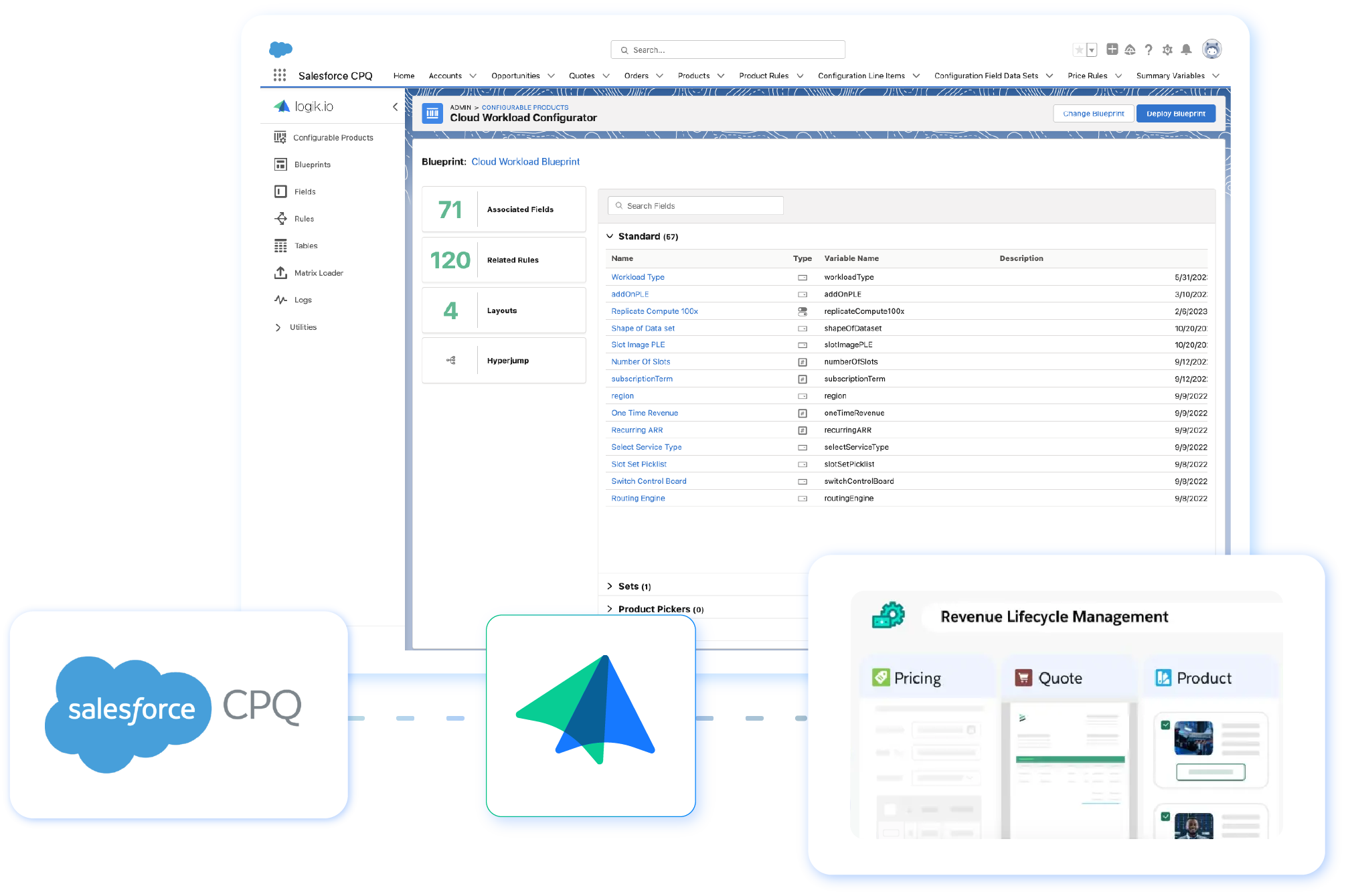The width and height of the screenshot is (1346, 896).
Task: Open the Orders tab
Action: pos(636,76)
